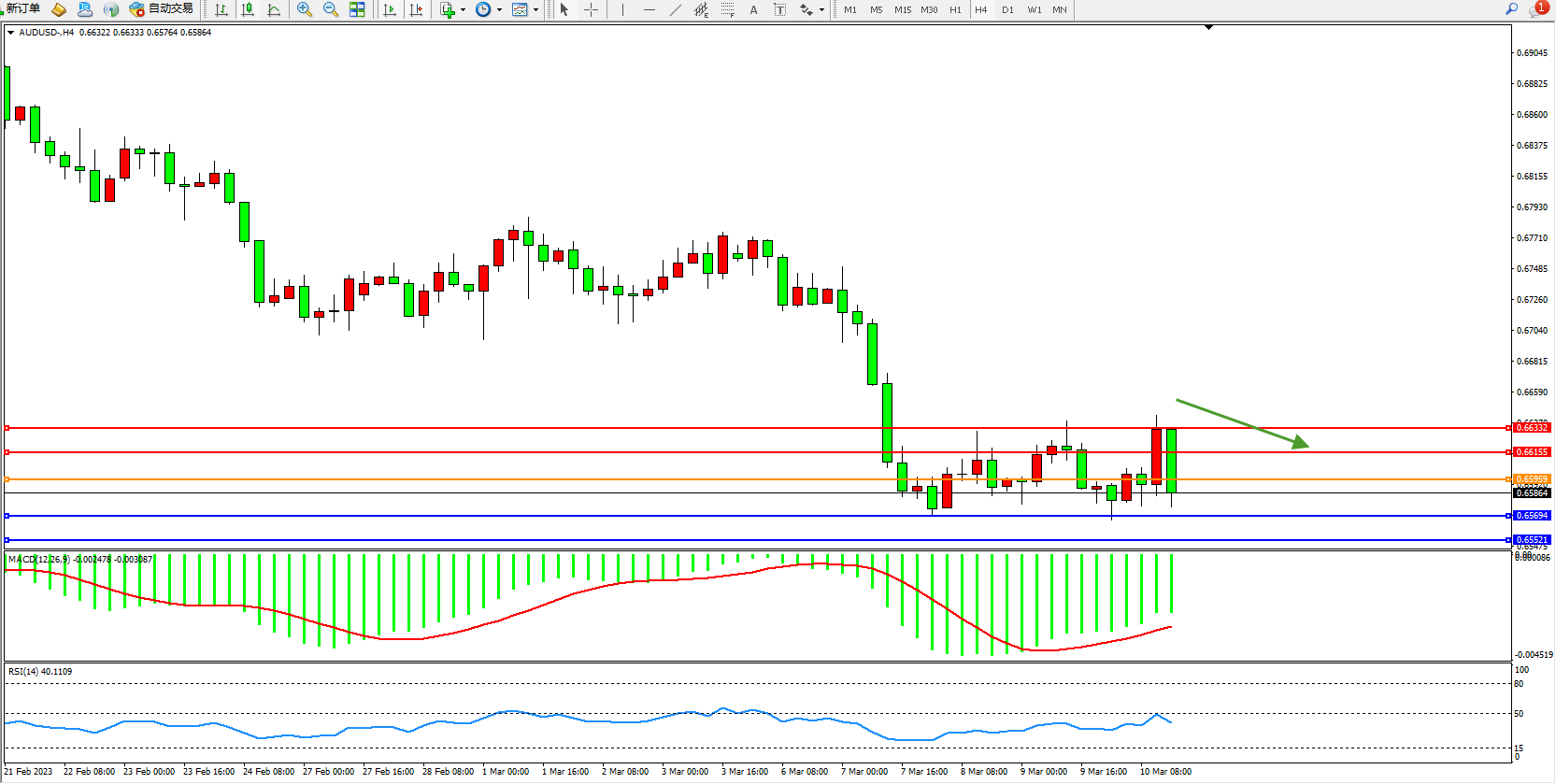Click the 自动交易 auto trading button
This screenshot has width=1556, height=784.
162,9
